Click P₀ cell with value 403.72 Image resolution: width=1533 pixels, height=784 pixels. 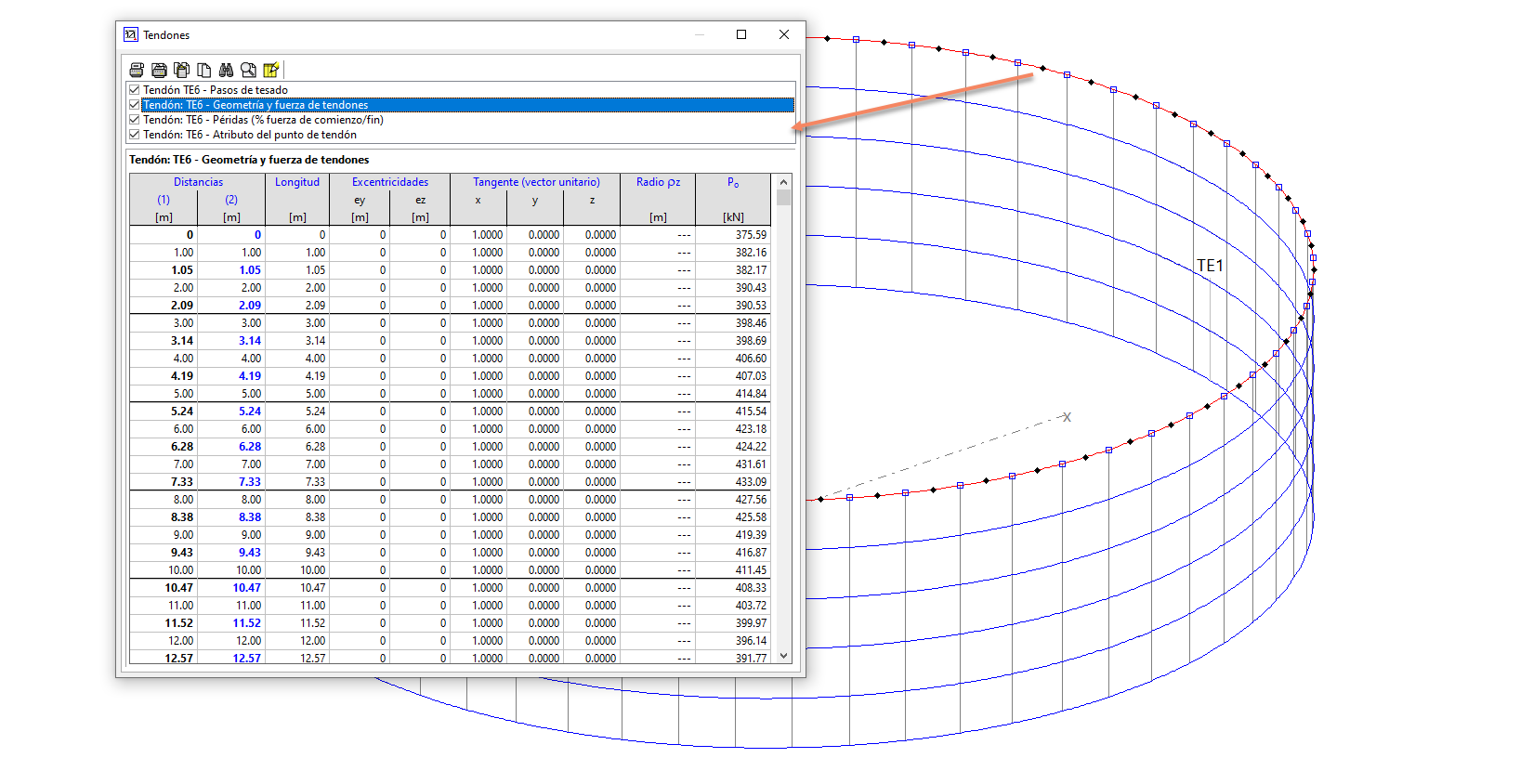[x=733, y=606]
